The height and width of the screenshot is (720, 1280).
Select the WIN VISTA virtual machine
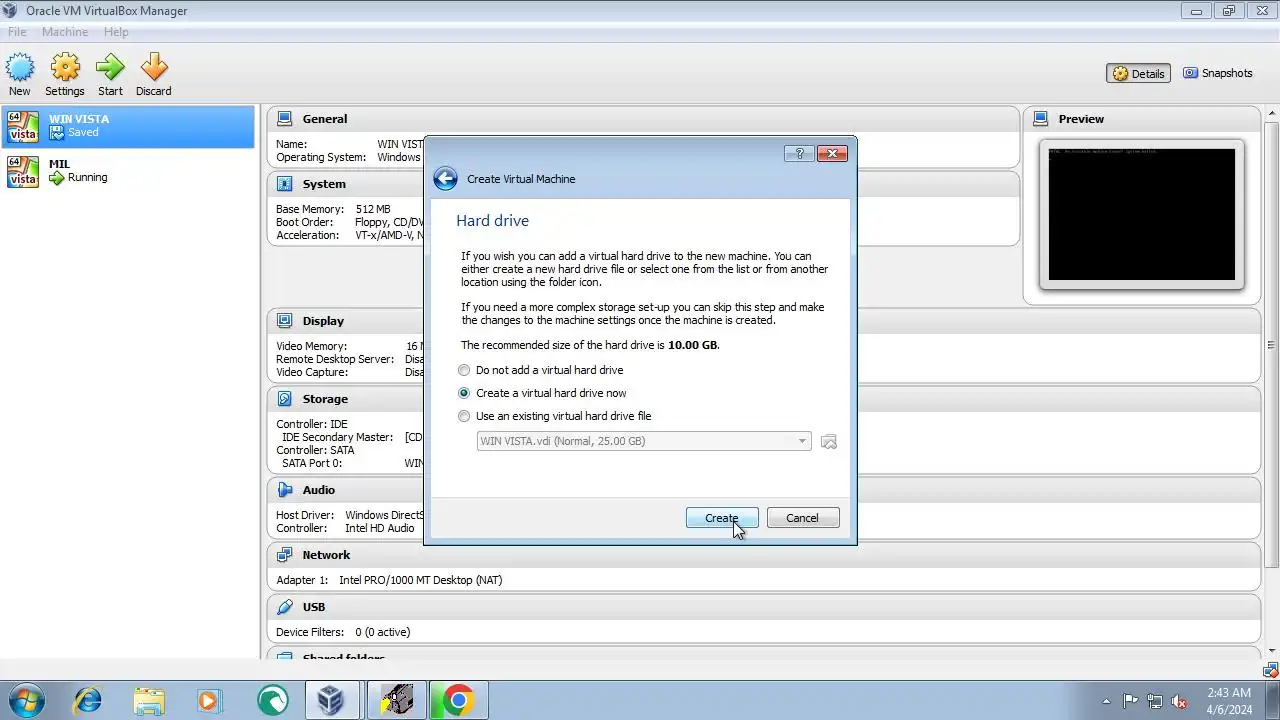point(128,126)
